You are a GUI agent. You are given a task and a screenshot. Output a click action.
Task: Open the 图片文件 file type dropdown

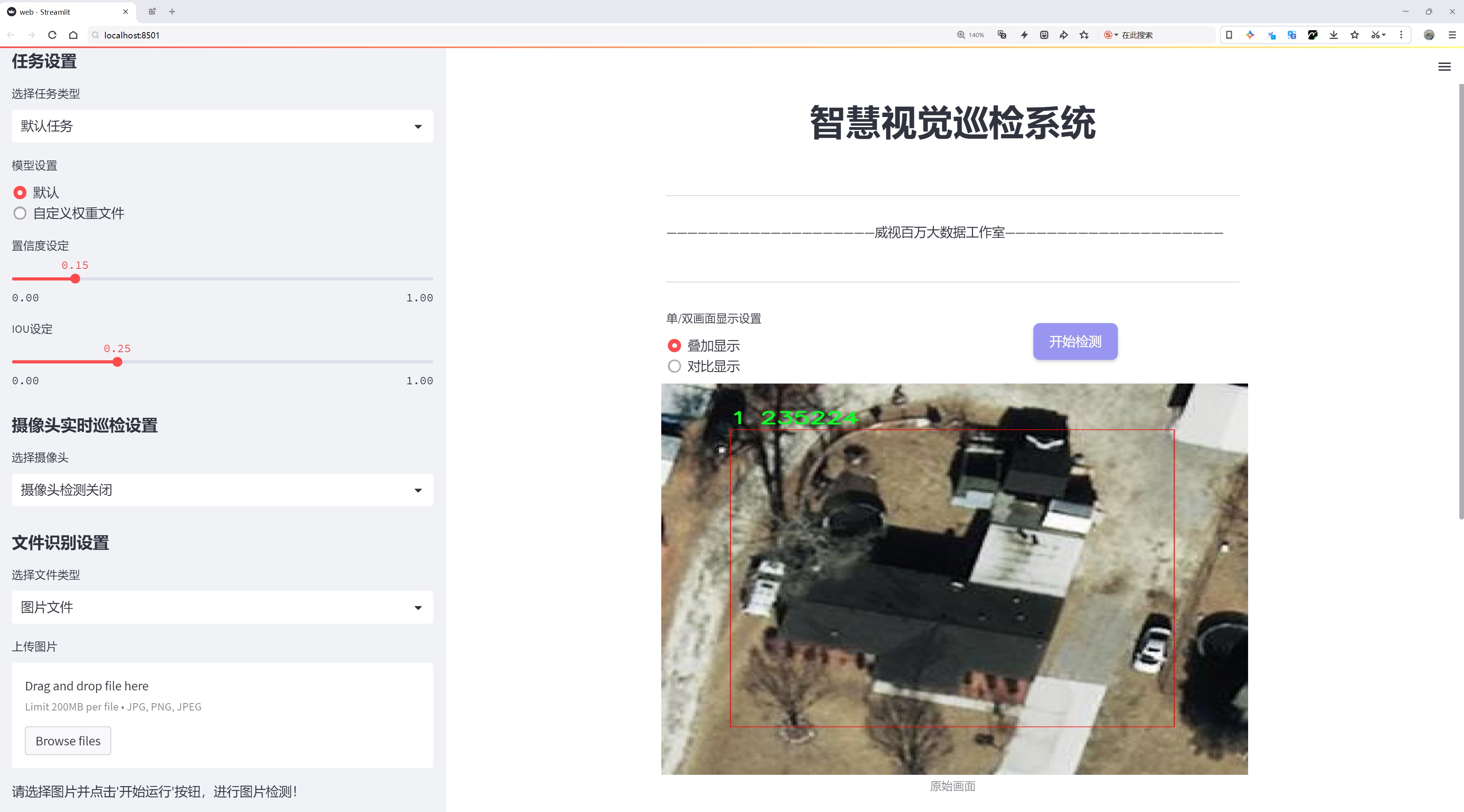click(222, 607)
